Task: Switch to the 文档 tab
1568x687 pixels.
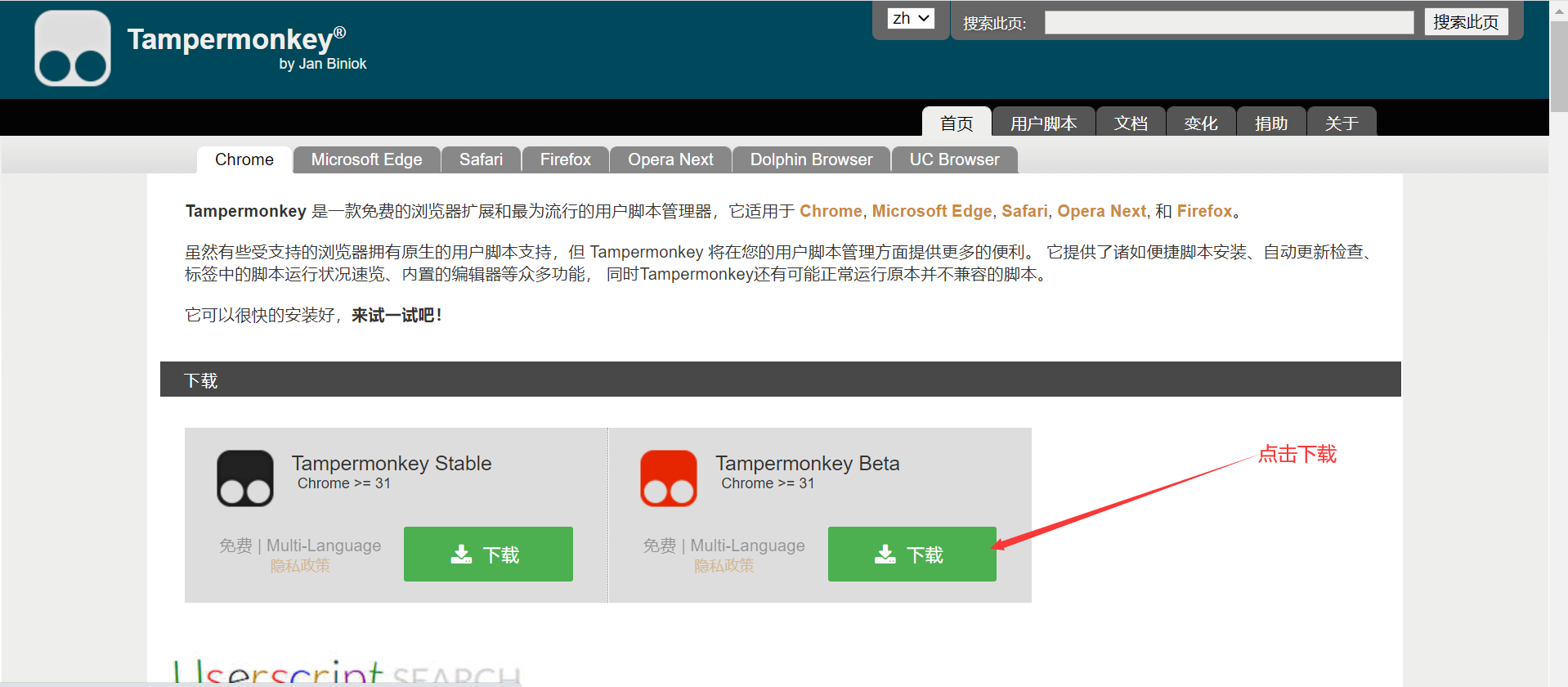Action: pyautogui.click(x=1131, y=123)
